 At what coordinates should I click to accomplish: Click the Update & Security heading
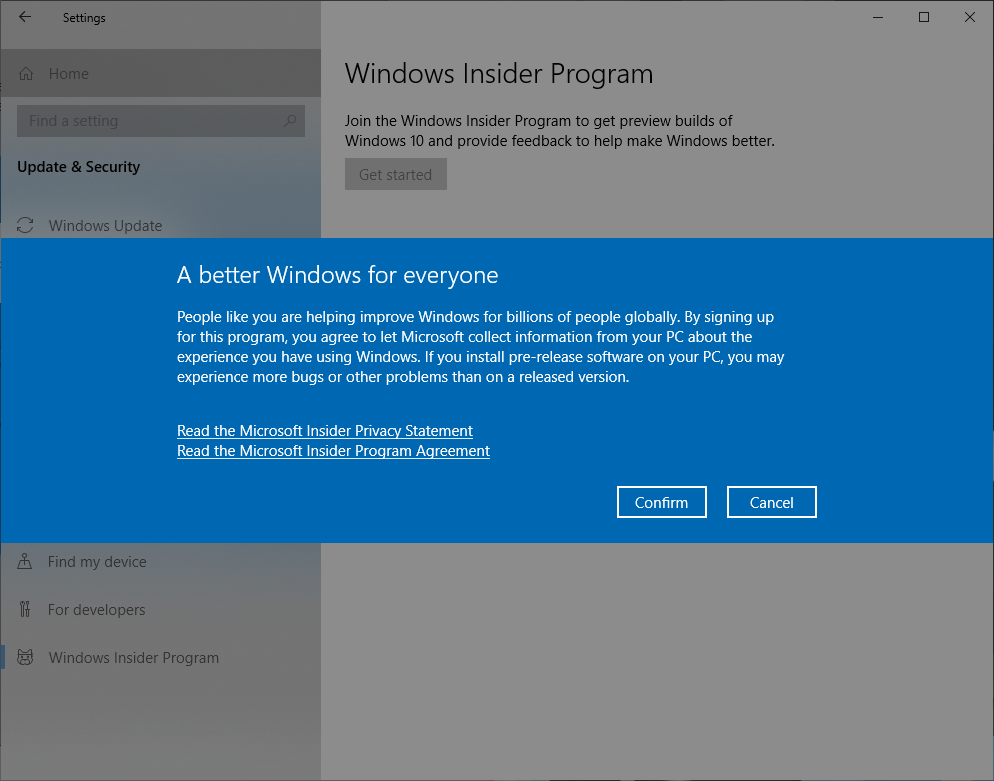78,166
